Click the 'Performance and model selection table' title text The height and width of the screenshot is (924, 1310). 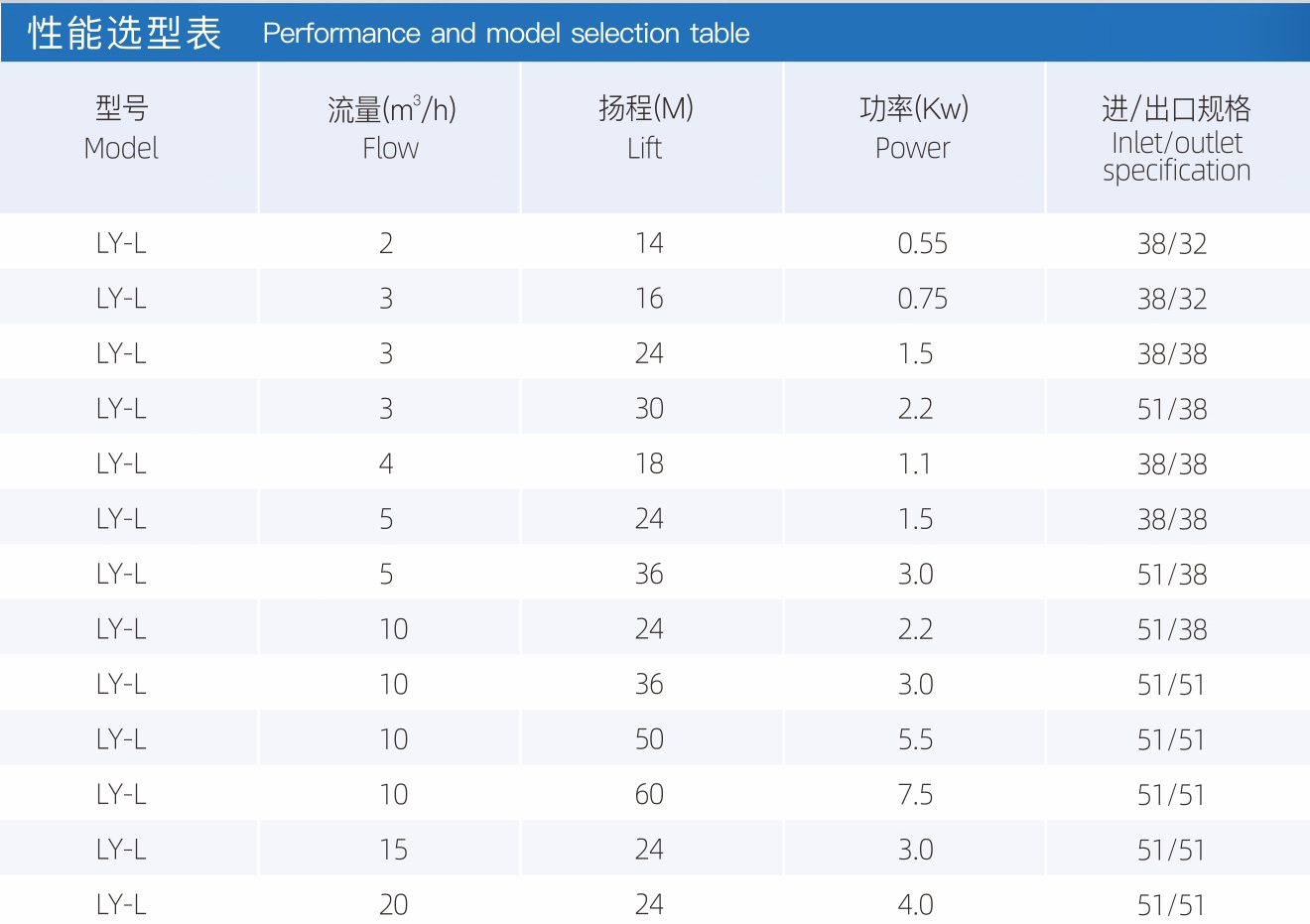pos(506,34)
